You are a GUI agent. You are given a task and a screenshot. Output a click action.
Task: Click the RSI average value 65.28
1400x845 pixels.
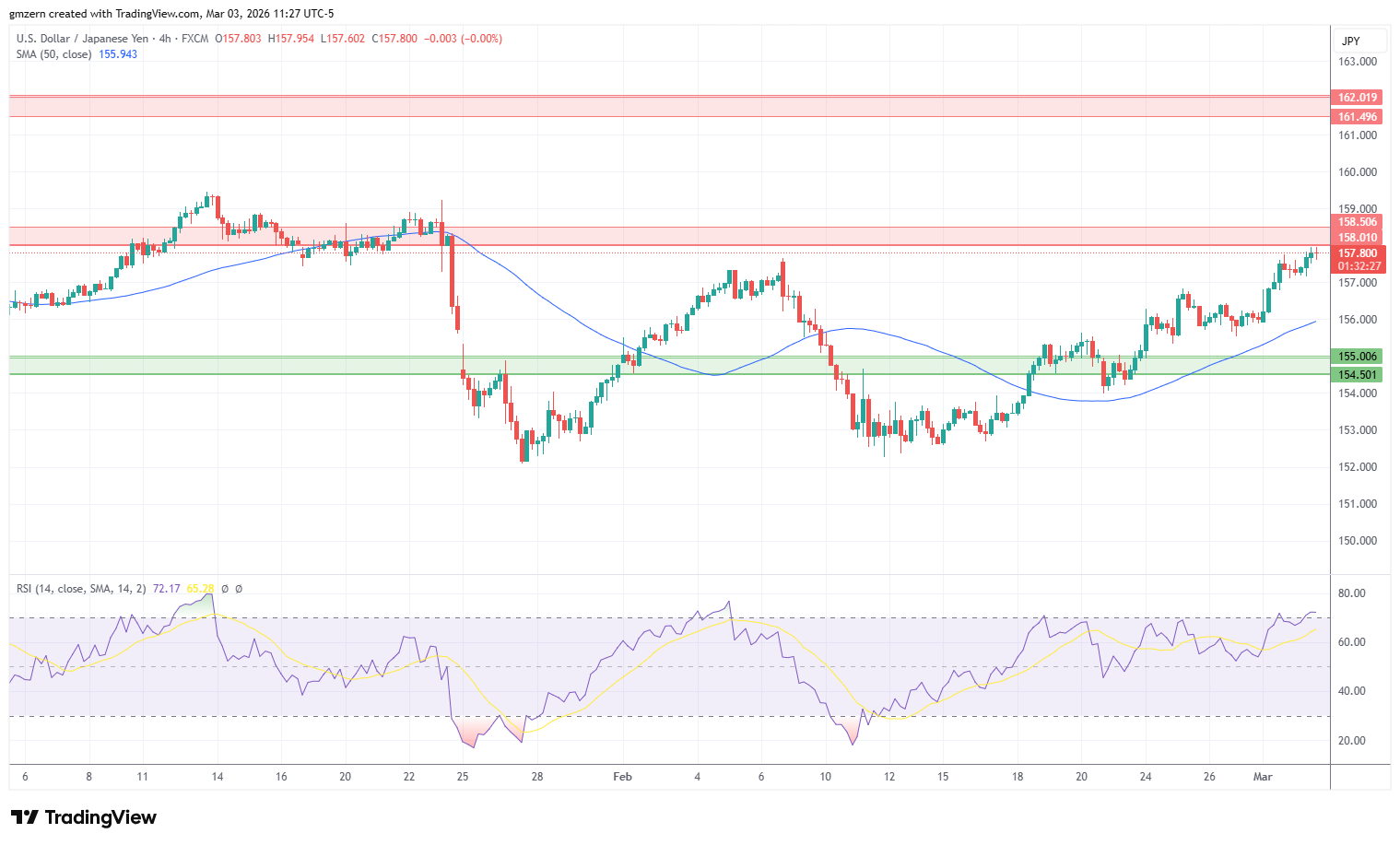click(200, 589)
